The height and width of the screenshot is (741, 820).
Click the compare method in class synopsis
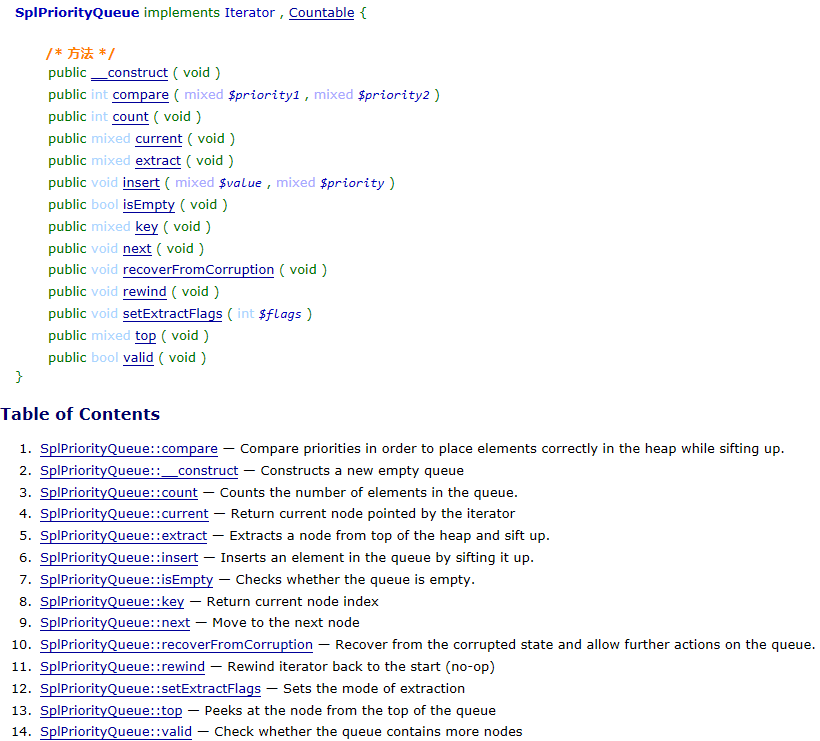pos(140,95)
